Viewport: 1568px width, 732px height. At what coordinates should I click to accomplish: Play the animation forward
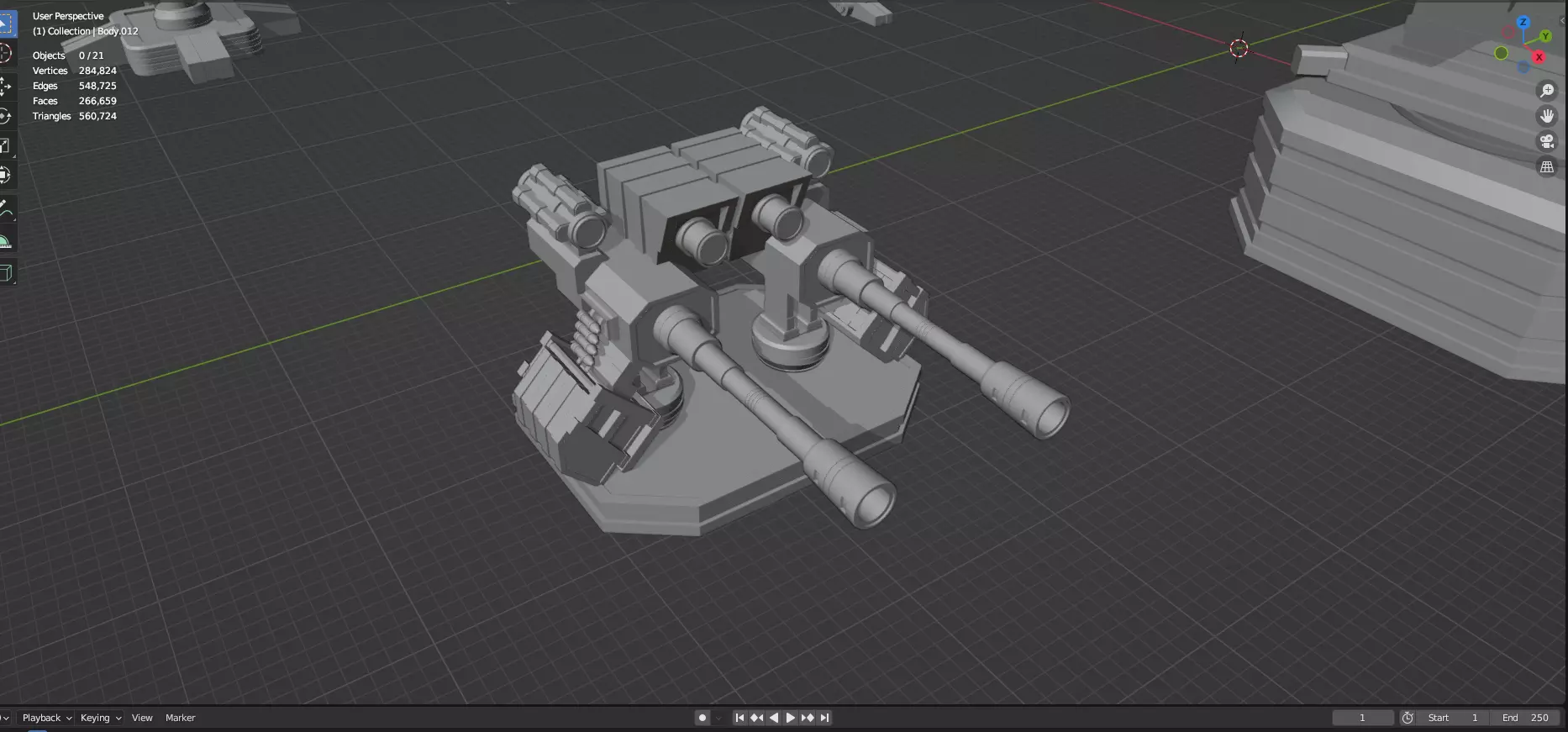click(790, 718)
